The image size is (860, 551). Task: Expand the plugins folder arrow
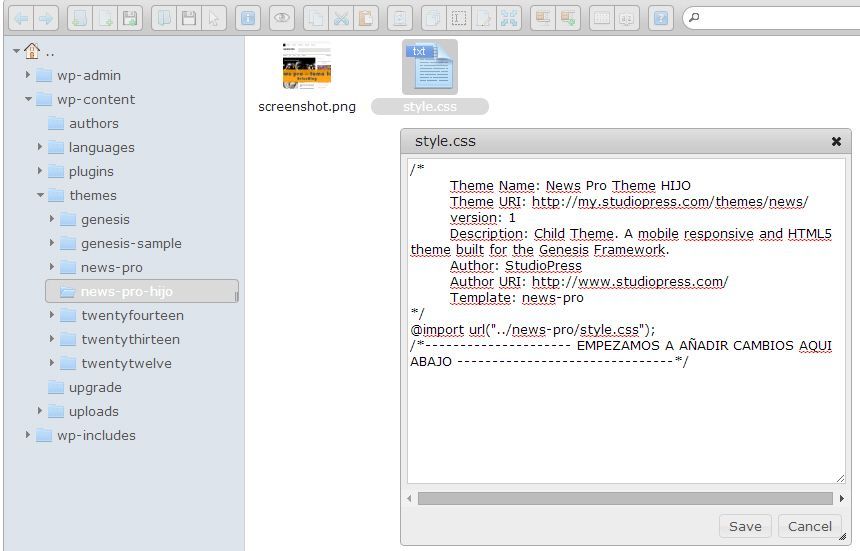point(39,171)
